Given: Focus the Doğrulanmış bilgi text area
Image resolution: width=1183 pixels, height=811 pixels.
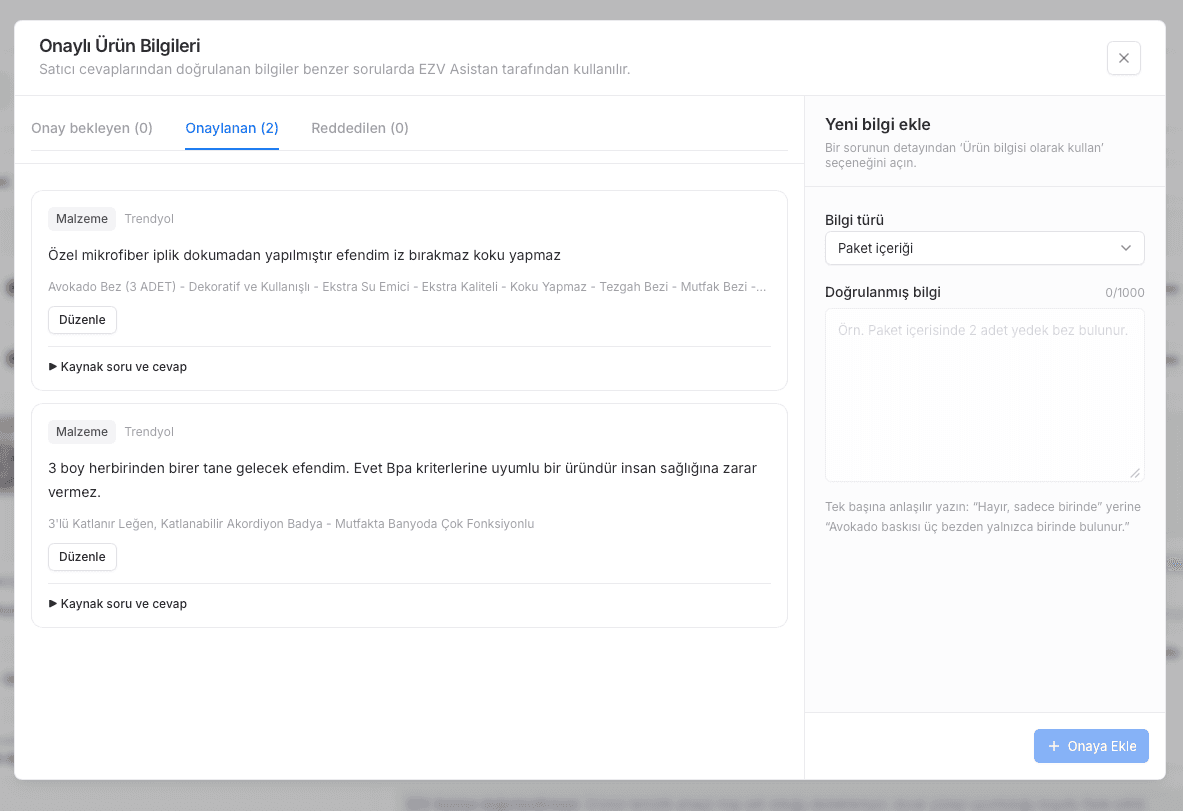Looking at the screenshot, I should click(x=985, y=395).
